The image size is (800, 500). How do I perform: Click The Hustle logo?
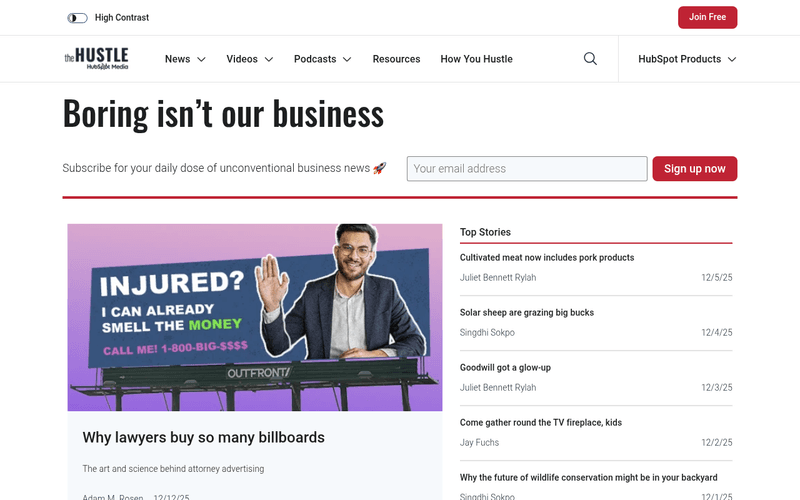point(96,59)
